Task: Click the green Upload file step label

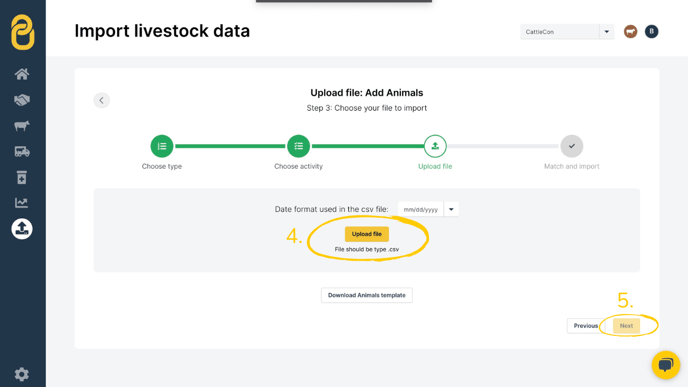Action: point(435,166)
